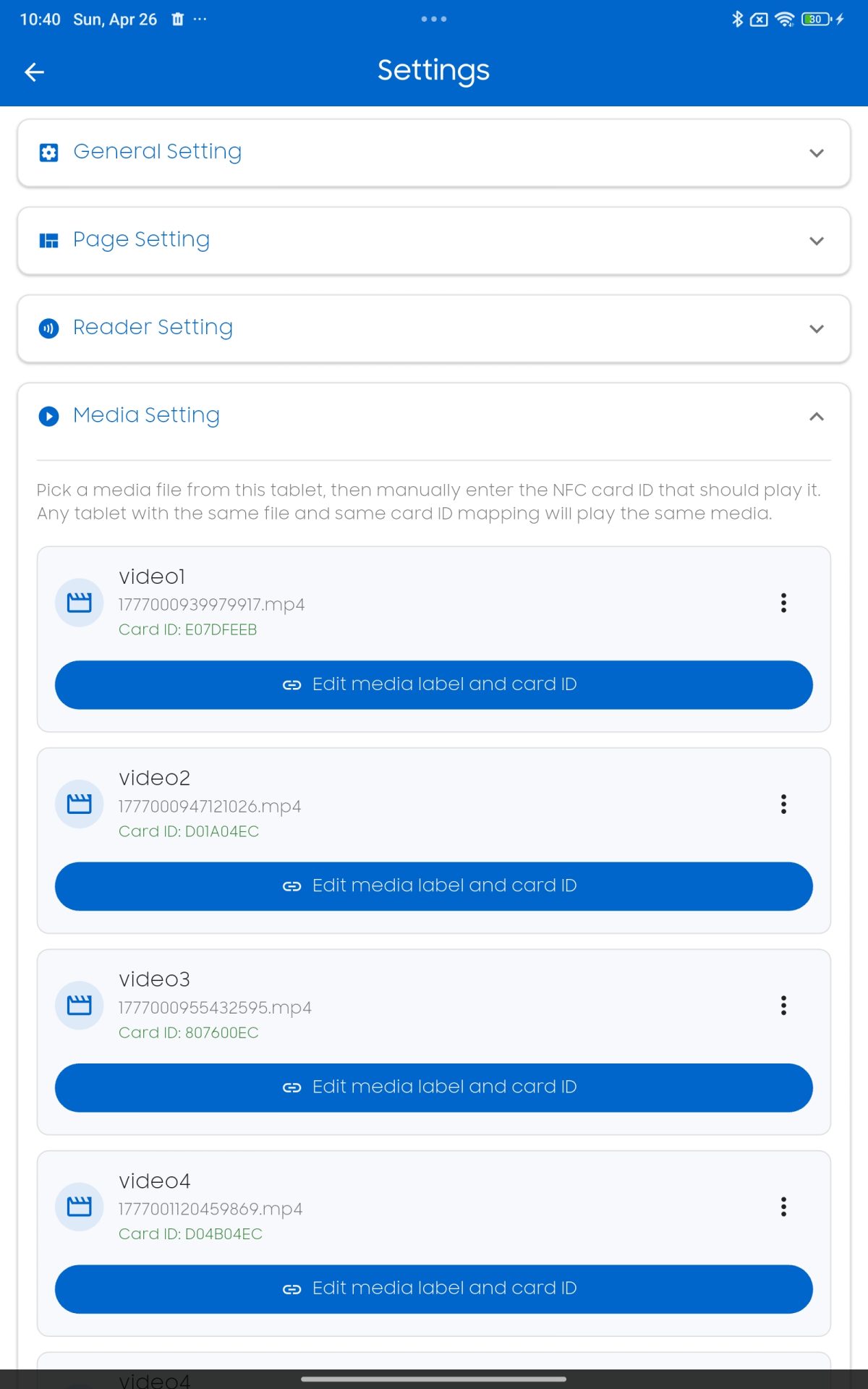This screenshot has width=868, height=1389.
Task: Tap the back arrow in Settings header
Action: (34, 72)
